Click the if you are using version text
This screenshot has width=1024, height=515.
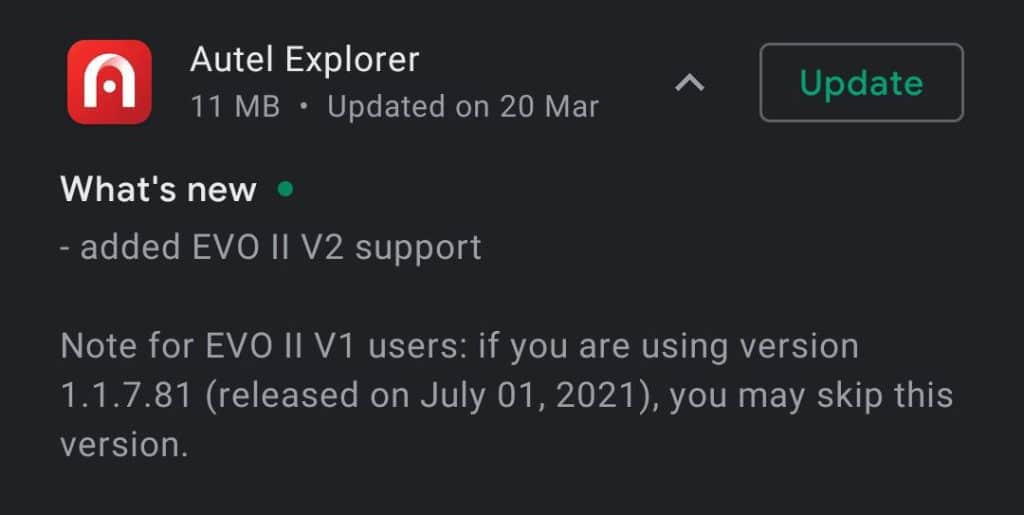pyautogui.click(x=668, y=347)
